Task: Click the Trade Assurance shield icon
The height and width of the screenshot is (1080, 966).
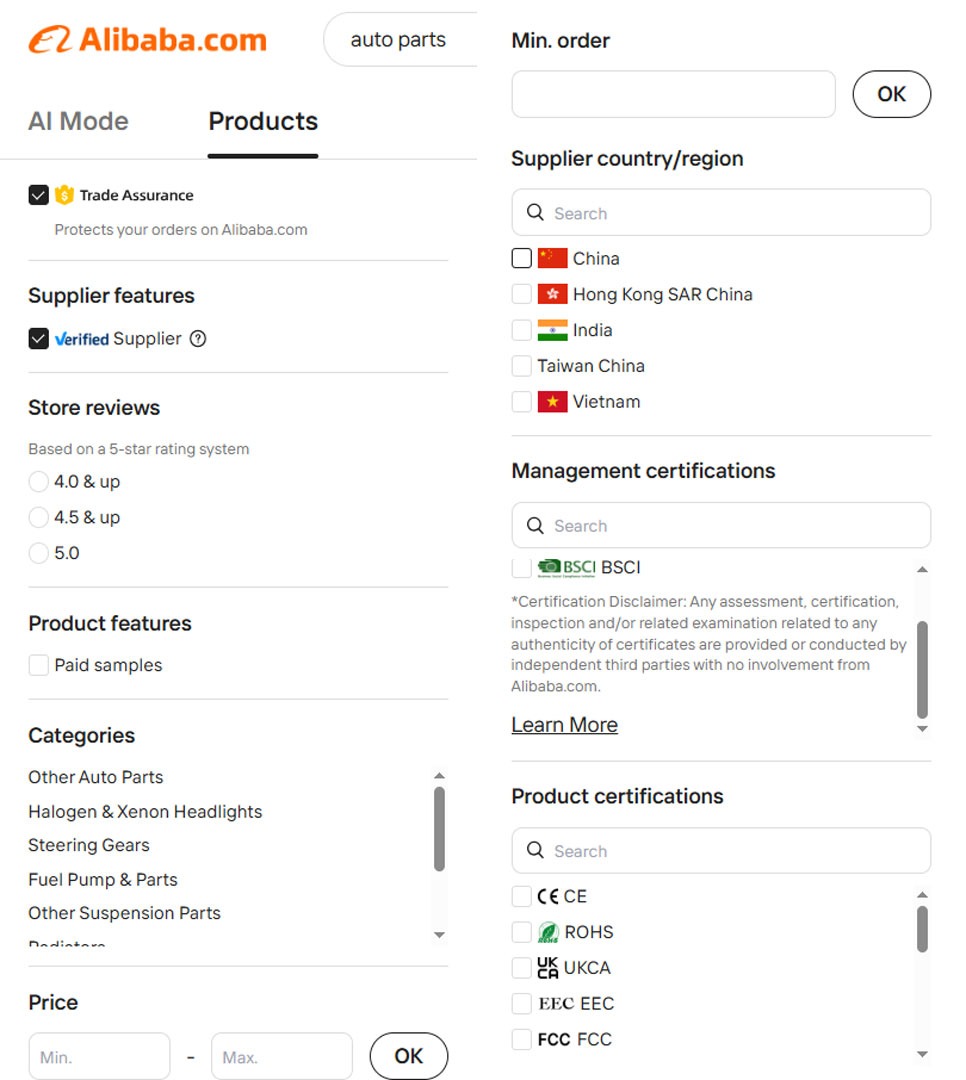Action: point(64,195)
